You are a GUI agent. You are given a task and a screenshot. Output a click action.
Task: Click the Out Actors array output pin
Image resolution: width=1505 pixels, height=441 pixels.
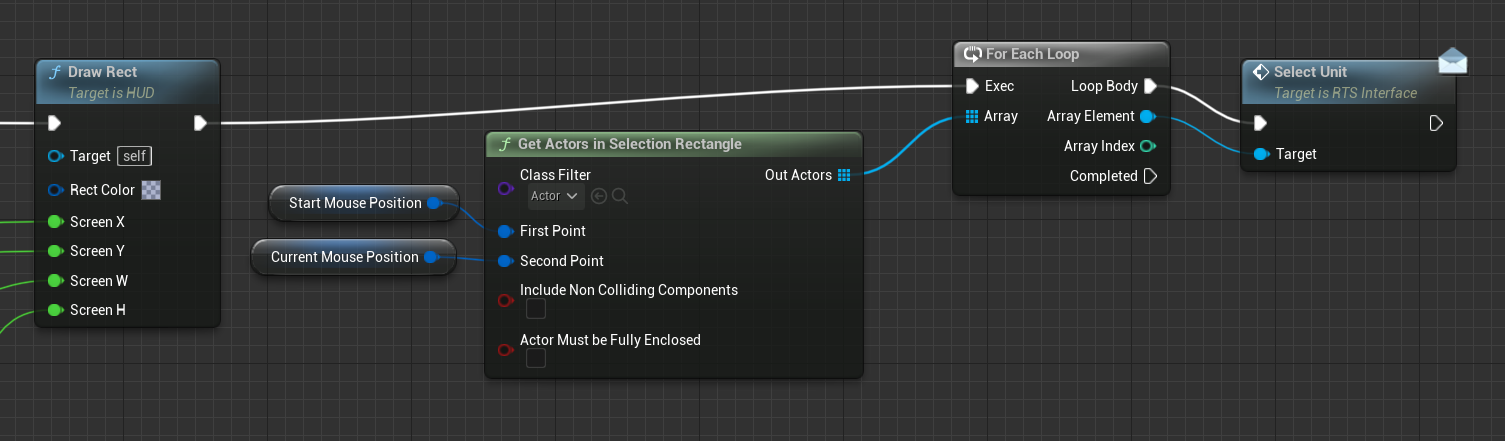(x=844, y=175)
